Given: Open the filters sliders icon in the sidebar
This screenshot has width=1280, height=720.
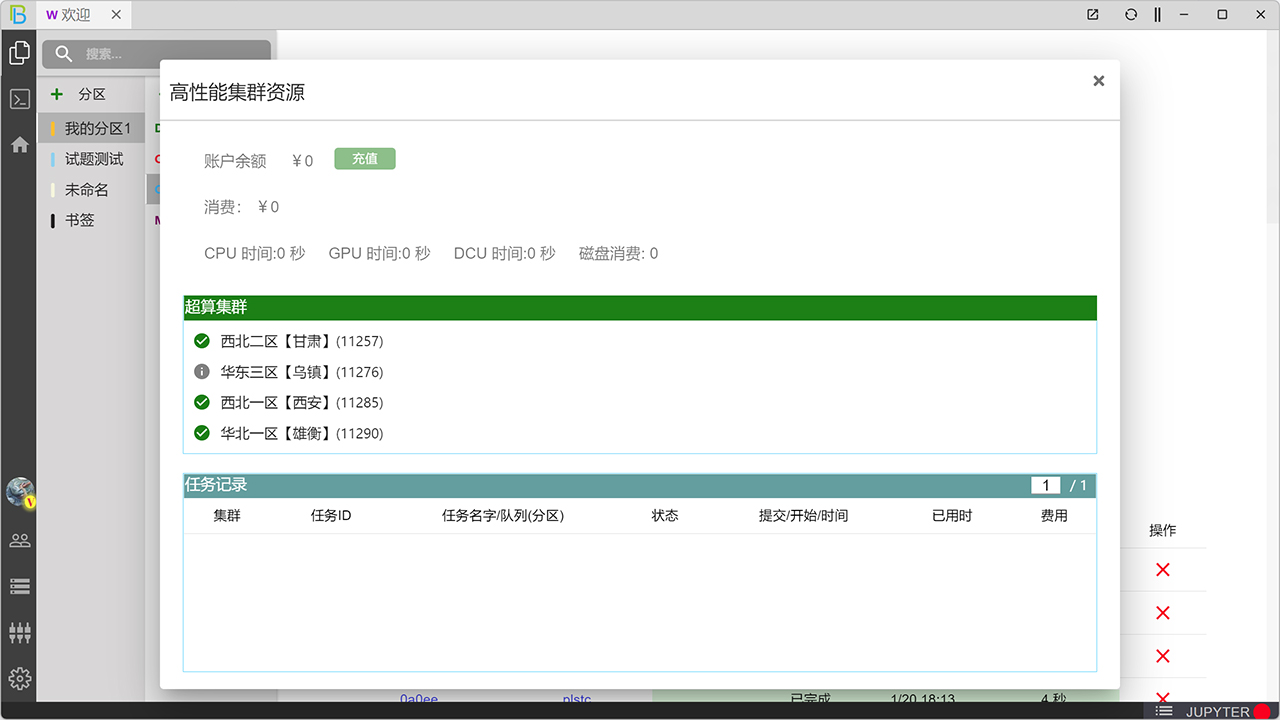Looking at the screenshot, I should pos(18,631).
